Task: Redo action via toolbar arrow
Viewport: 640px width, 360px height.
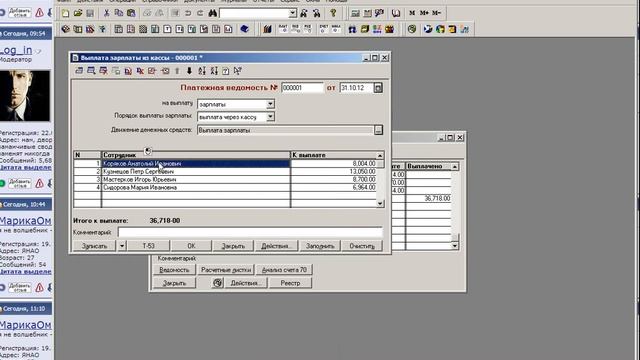Action: (200, 13)
